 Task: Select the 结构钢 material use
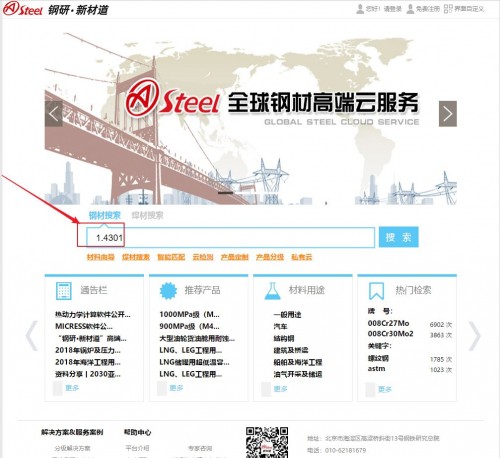pyautogui.click(x=284, y=338)
